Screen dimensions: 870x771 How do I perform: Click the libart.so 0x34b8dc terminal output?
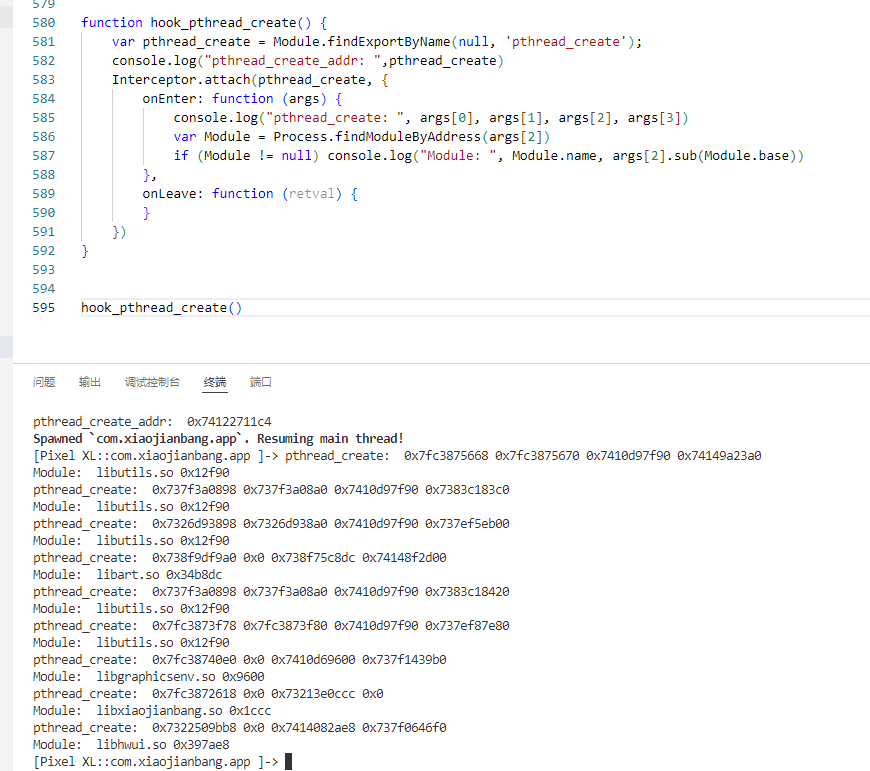pyautogui.click(x=160, y=575)
